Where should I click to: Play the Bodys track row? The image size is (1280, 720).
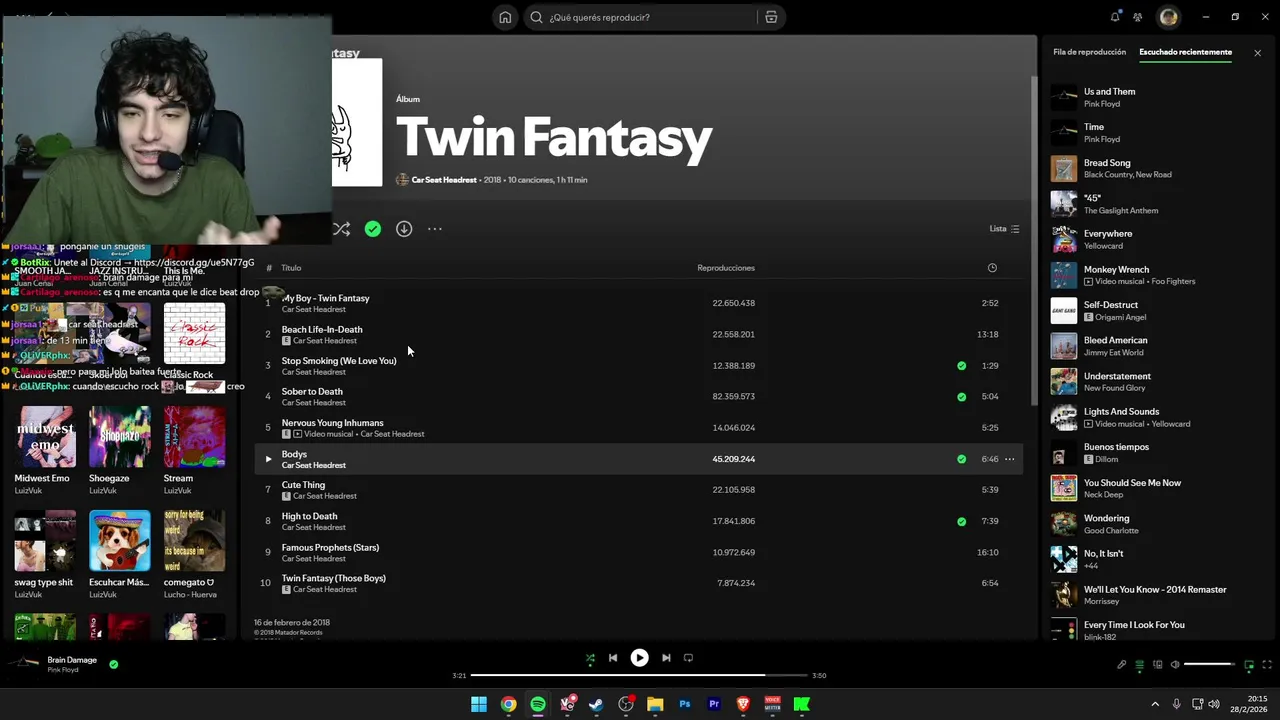(268, 459)
